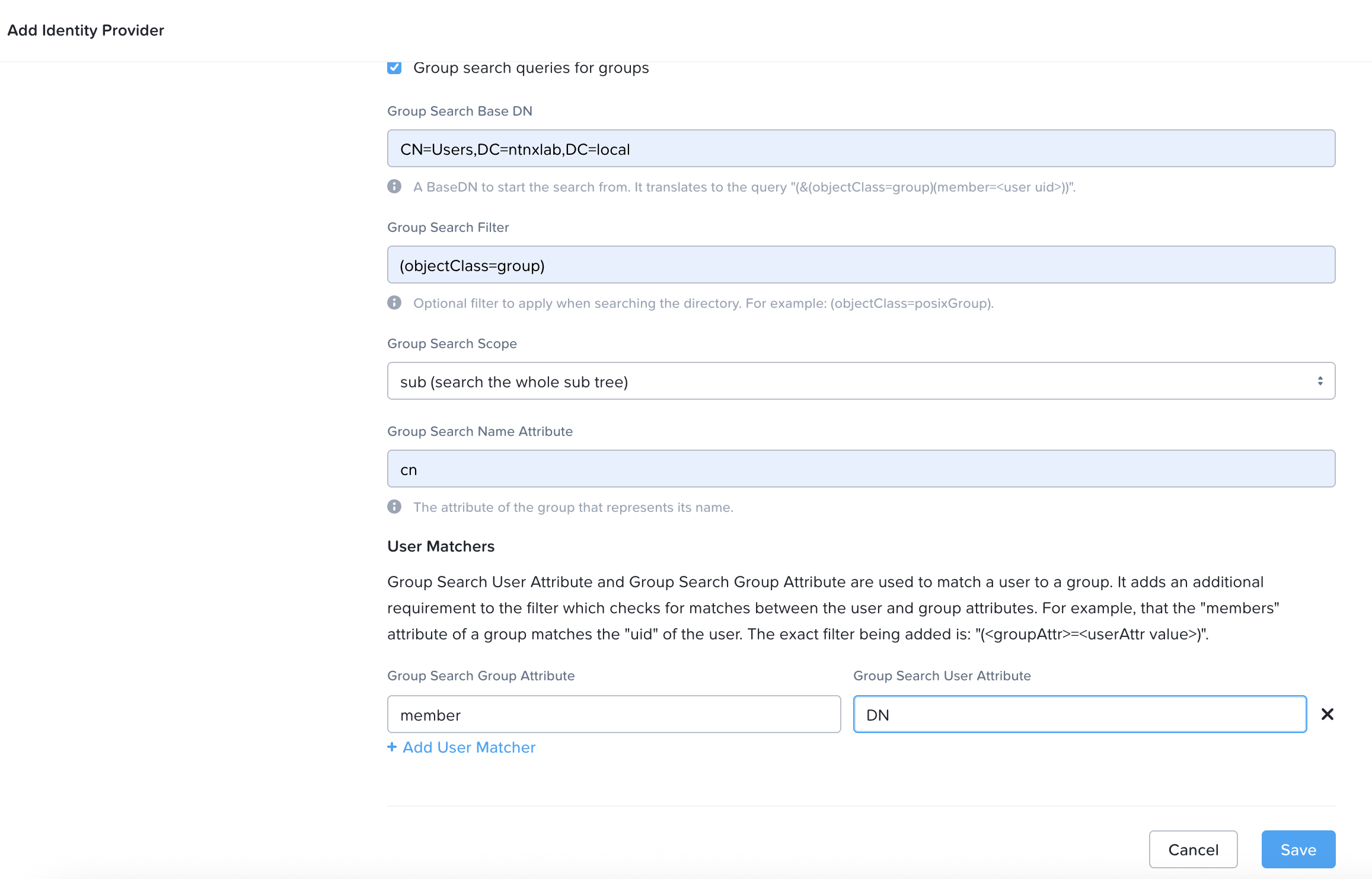
Task: Click Add User Matcher link
Action: pos(468,747)
